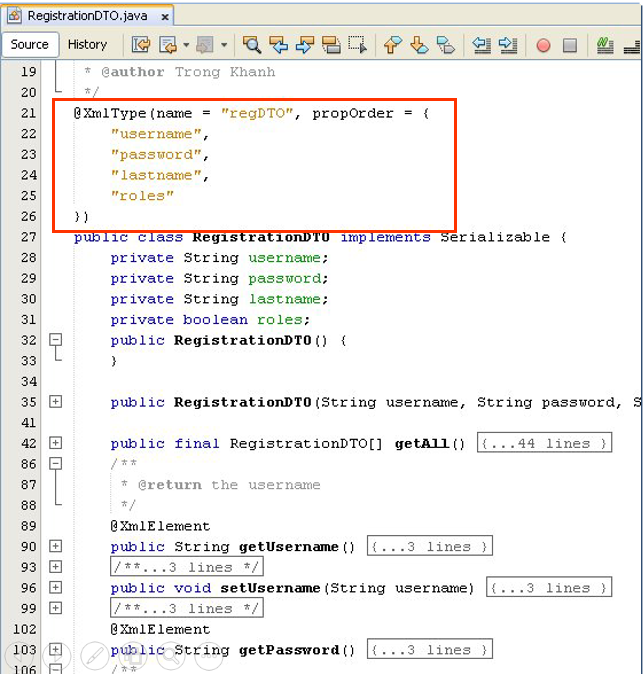The width and height of the screenshot is (644, 674).
Task: Expand the folded comment at line 99
Action: [55, 608]
